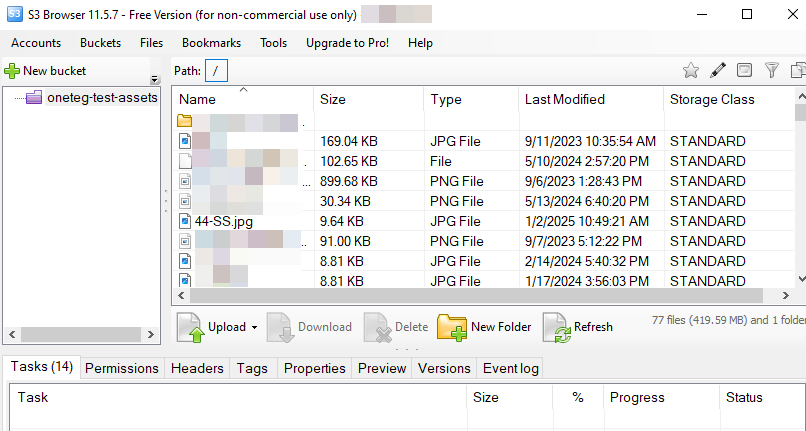Click the Upload arrow icon
This screenshot has width=806, height=431.
click(x=191, y=327)
